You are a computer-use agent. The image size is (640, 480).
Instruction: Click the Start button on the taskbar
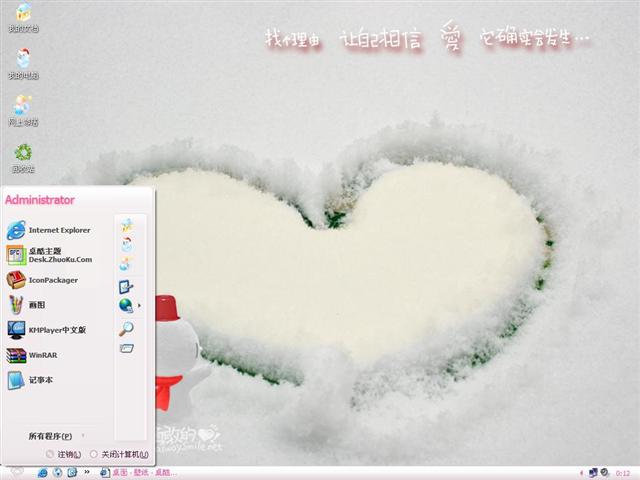point(16,473)
